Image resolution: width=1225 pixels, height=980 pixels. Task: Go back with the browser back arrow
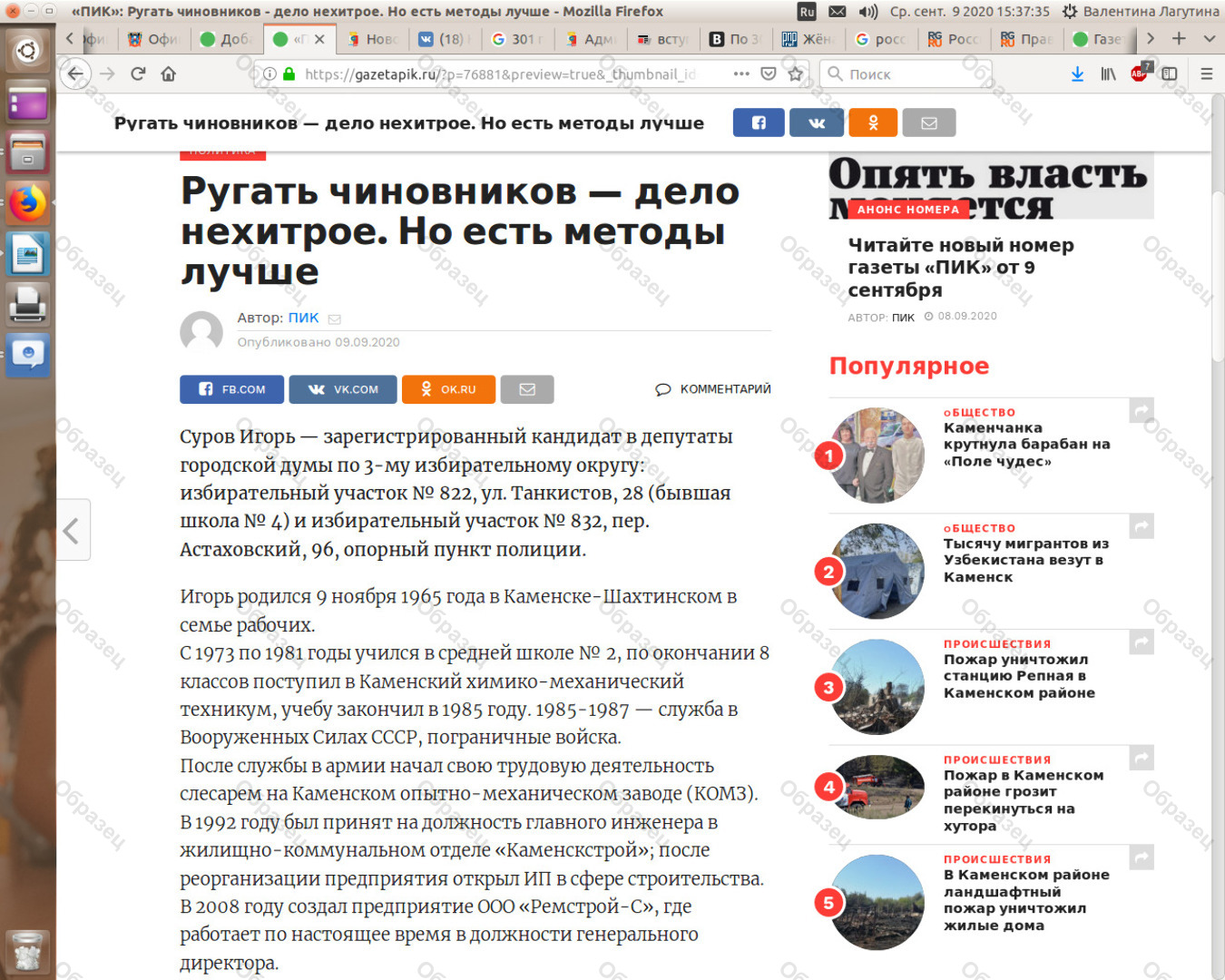[76, 73]
